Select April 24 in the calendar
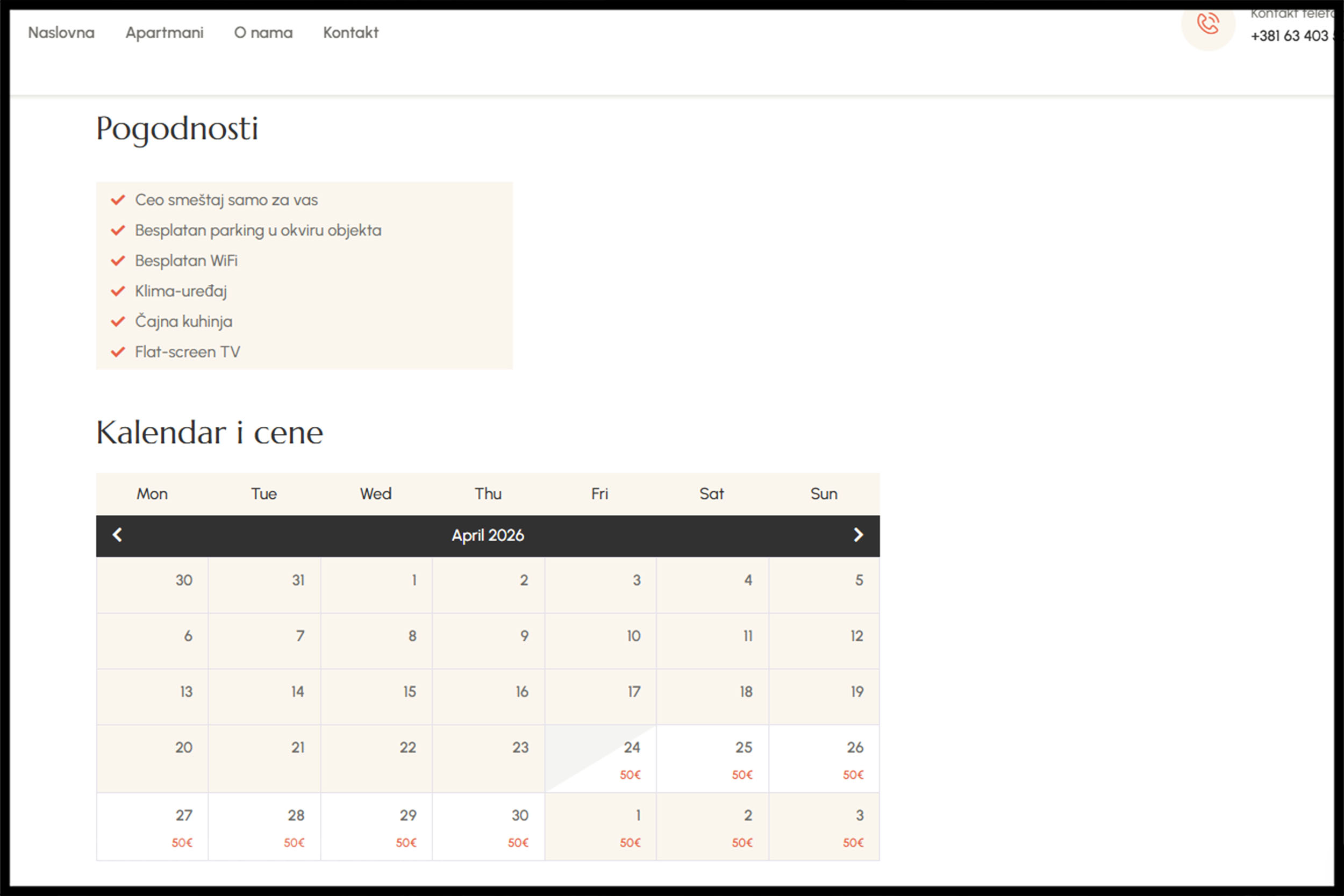Screen dimensions: 1344x896 tap(600, 759)
